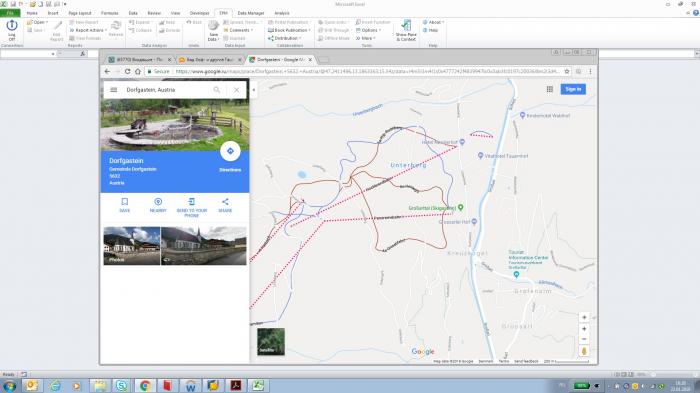This screenshot has width=700, height=393.
Task: Click the map zoom in button
Action: point(584,329)
